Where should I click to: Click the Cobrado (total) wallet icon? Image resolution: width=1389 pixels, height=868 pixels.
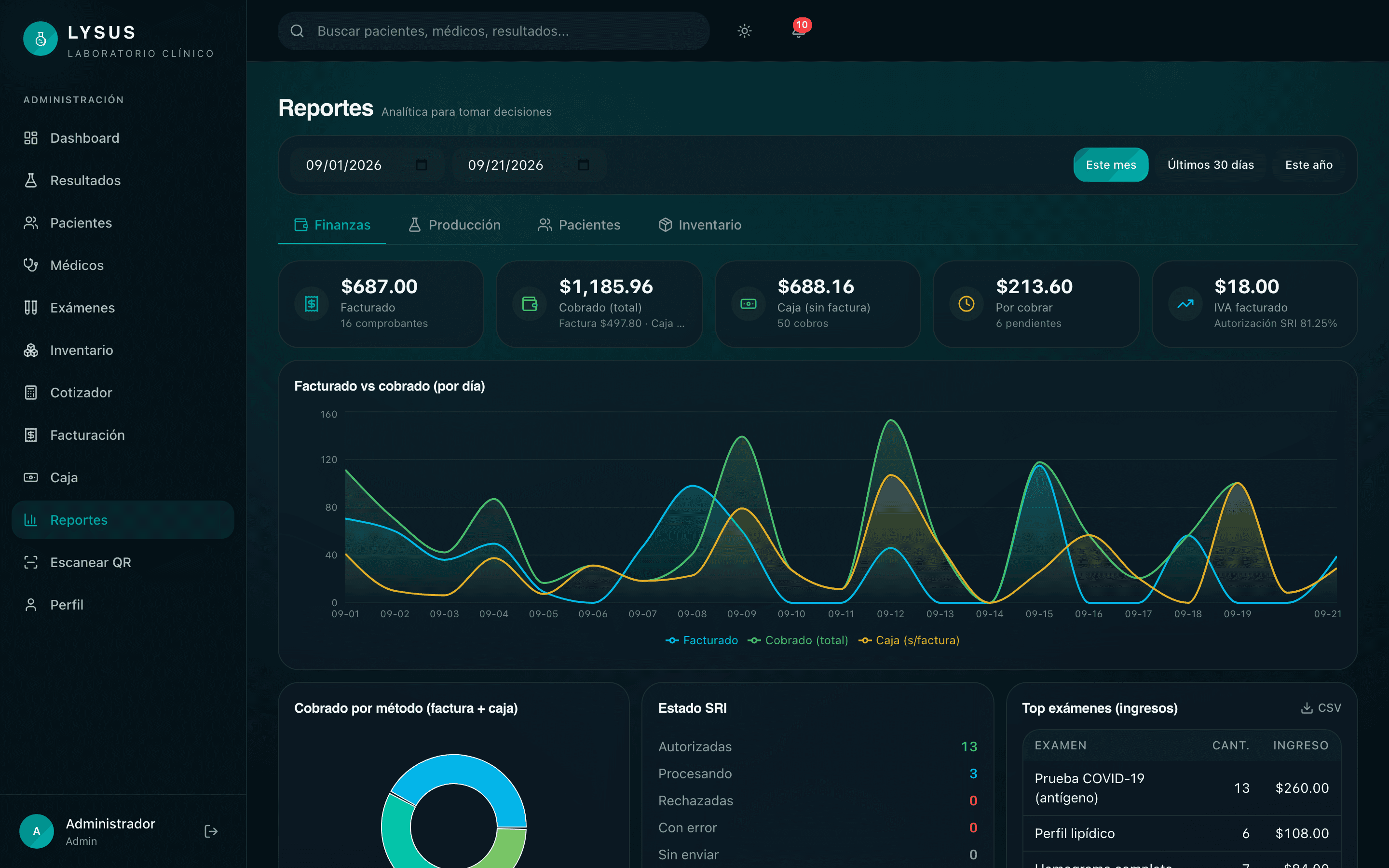pos(530,304)
